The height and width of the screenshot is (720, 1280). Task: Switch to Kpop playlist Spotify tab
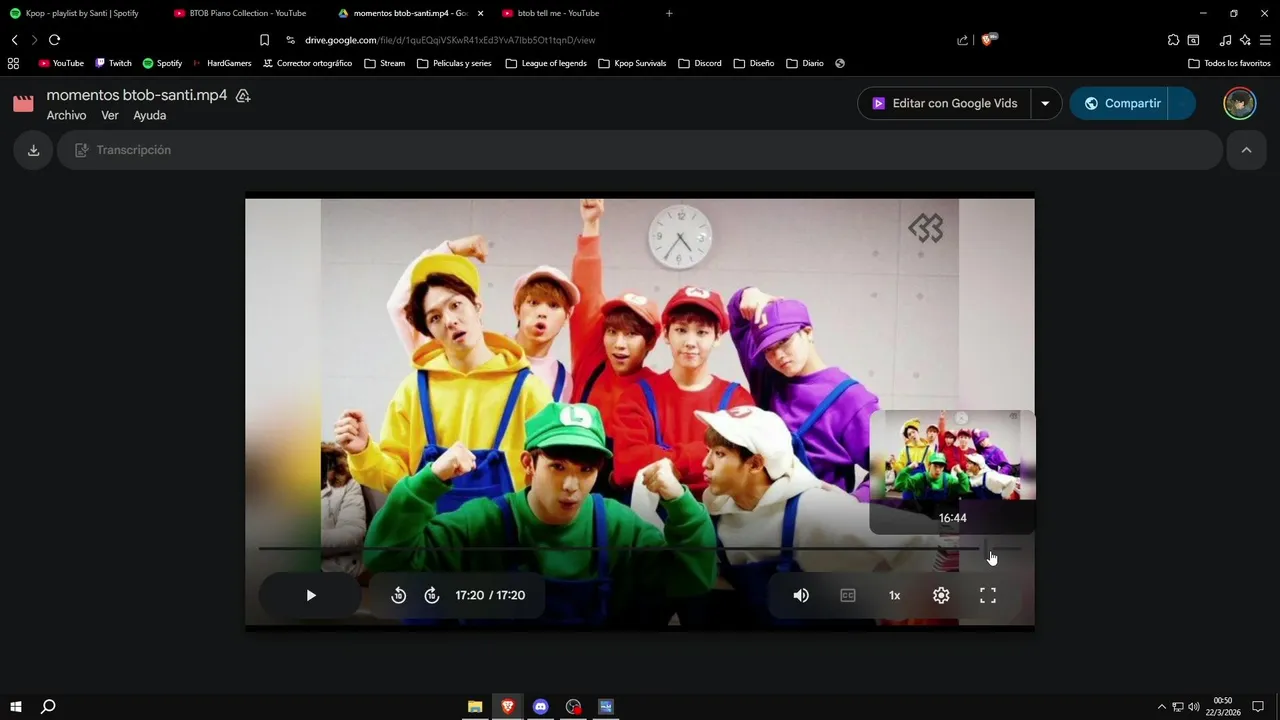point(82,13)
